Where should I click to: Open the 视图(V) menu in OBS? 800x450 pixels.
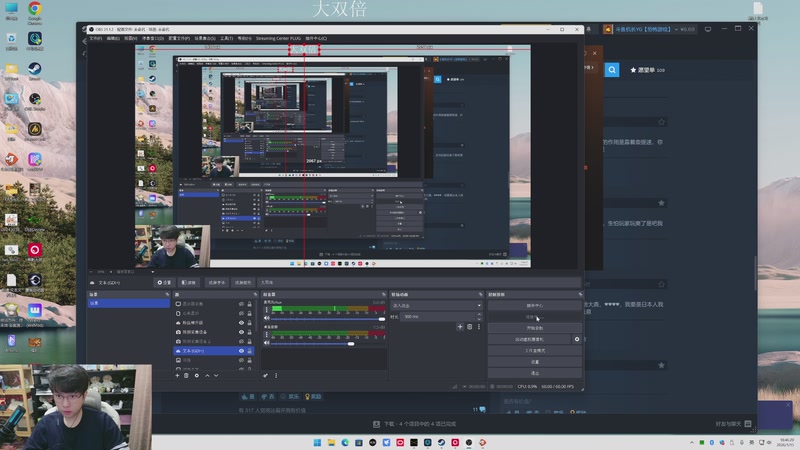coord(131,38)
